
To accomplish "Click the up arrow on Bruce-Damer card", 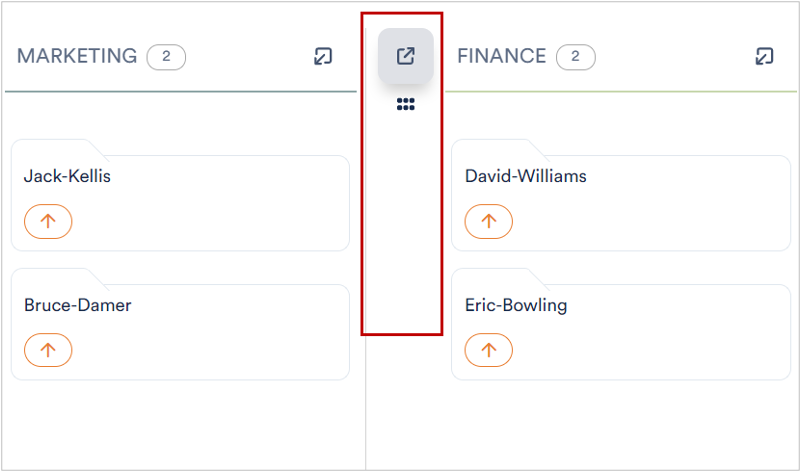I will 48,350.
